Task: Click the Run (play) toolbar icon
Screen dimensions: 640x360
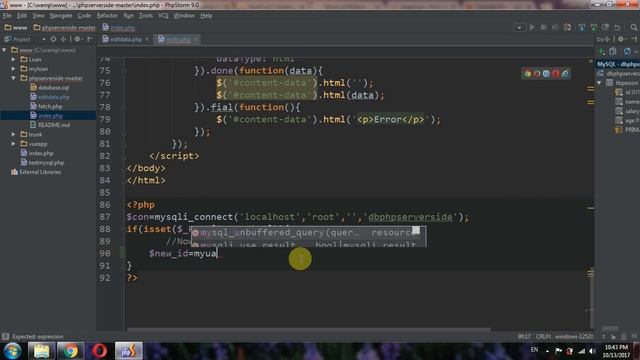Action: click(532, 27)
